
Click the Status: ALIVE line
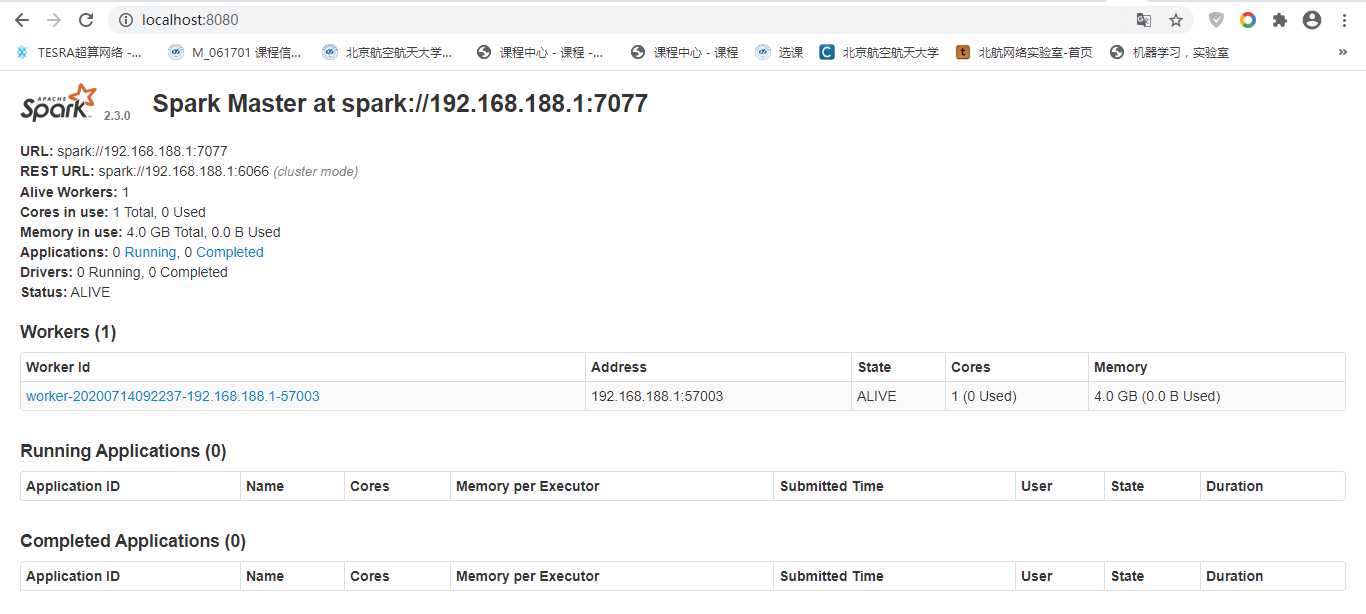[65, 292]
